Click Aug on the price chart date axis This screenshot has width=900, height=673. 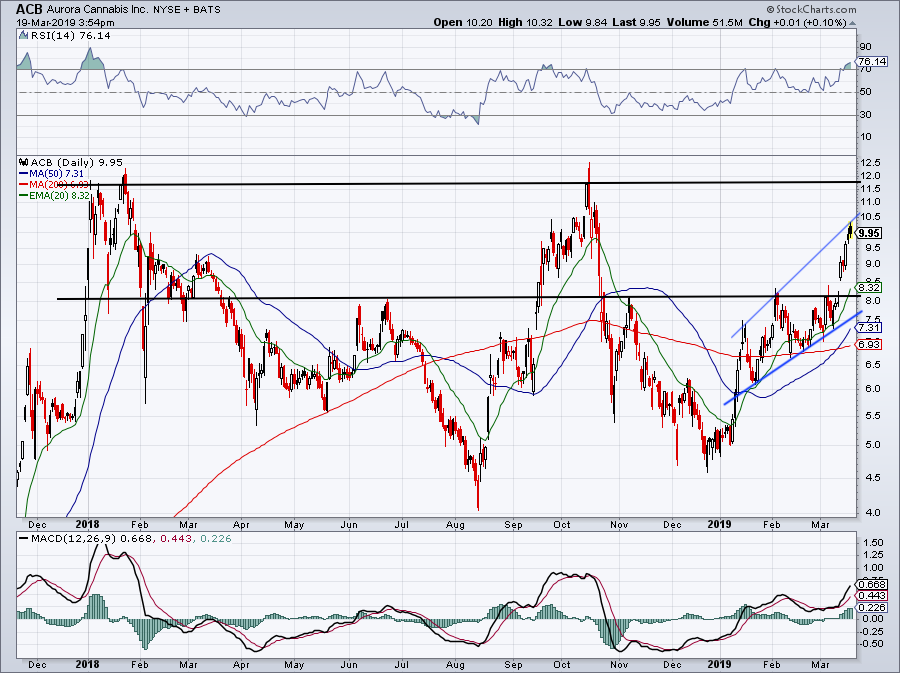point(455,524)
